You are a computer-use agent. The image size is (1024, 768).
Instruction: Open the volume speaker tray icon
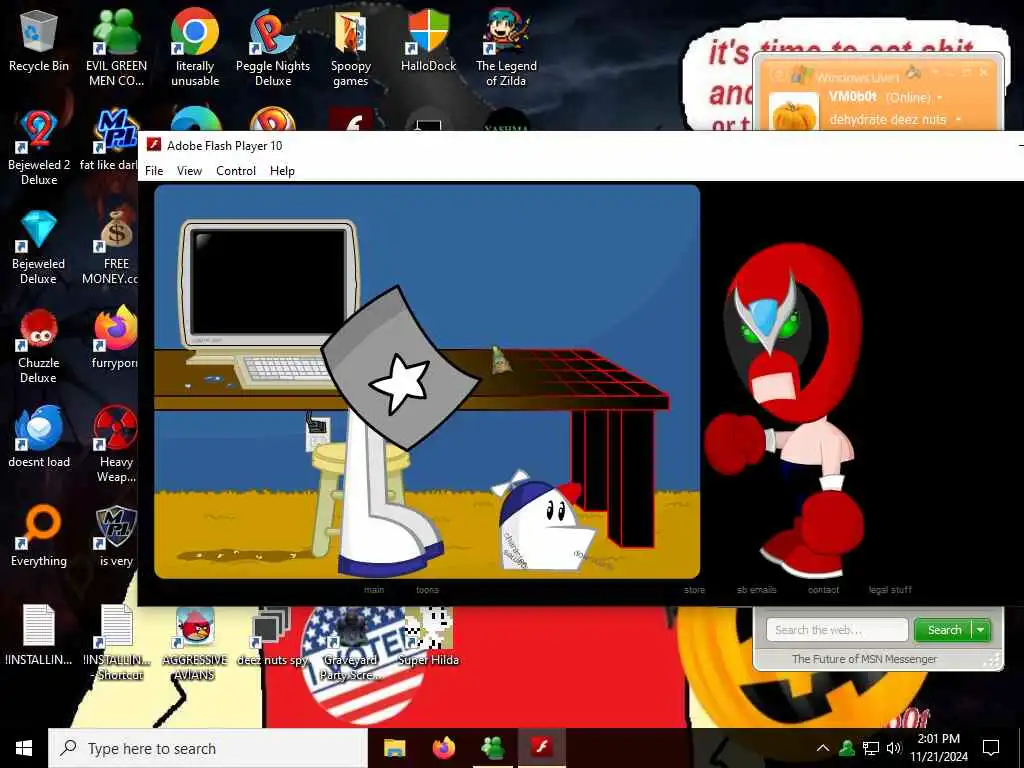(894, 748)
